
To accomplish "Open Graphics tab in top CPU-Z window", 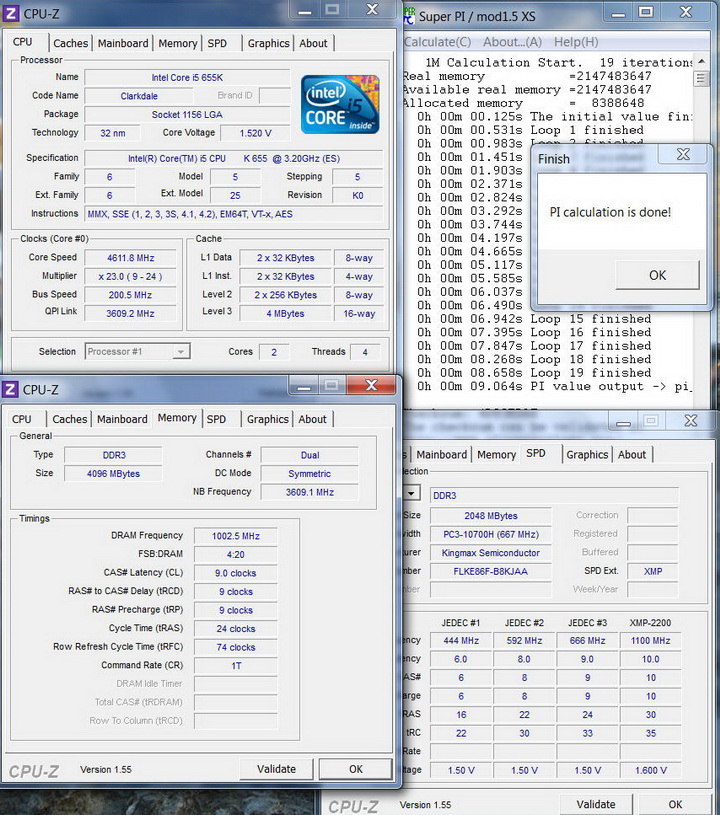I will tap(268, 43).
